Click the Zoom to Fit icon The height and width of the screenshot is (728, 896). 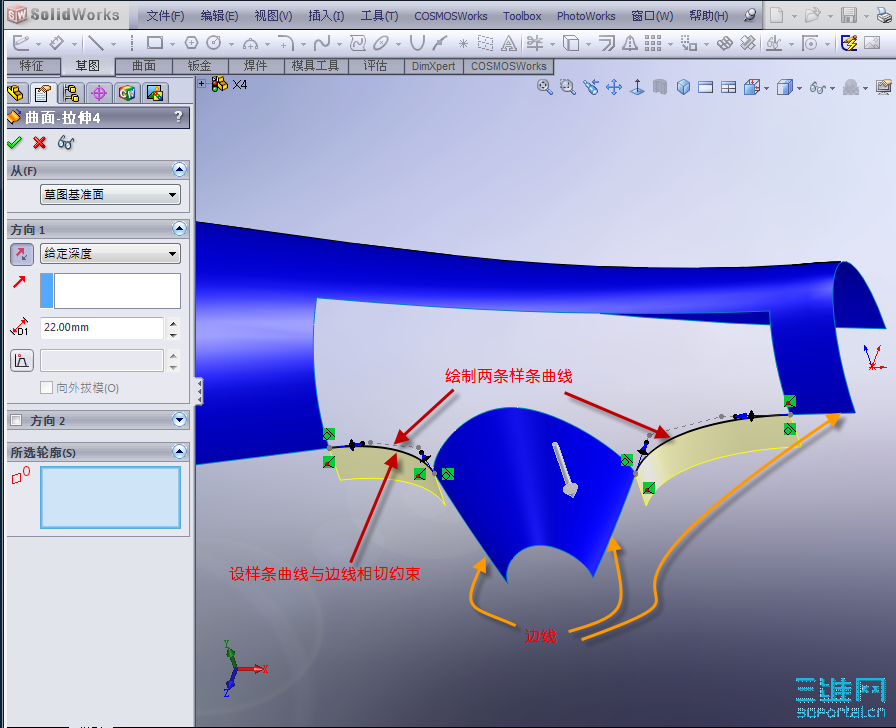545,87
